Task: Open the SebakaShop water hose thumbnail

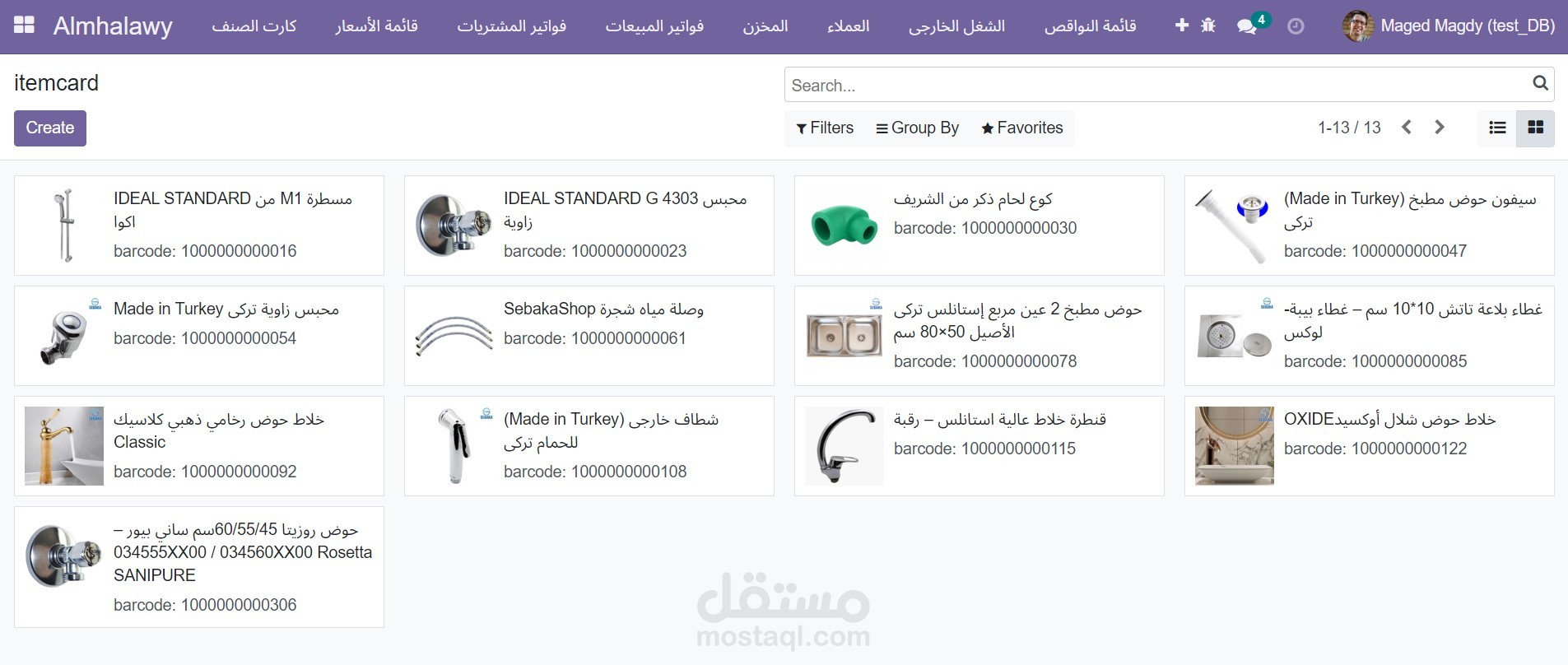Action: point(454,336)
